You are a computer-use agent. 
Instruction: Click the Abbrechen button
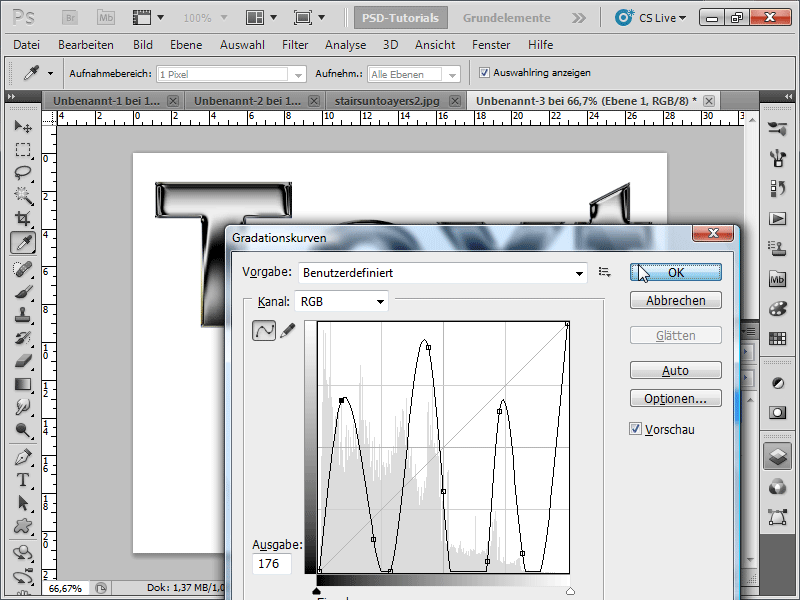pos(676,301)
